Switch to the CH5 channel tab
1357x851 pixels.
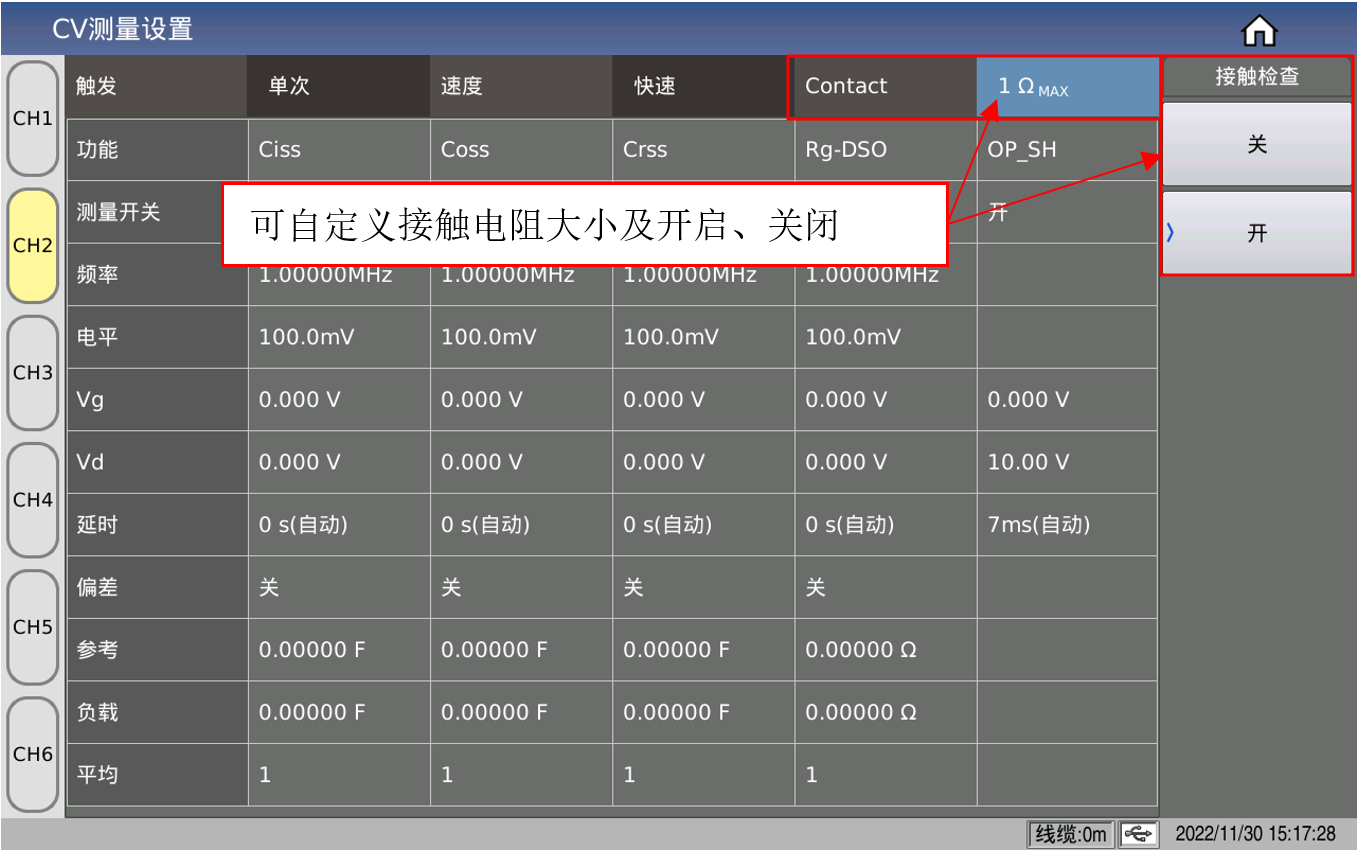click(33, 627)
